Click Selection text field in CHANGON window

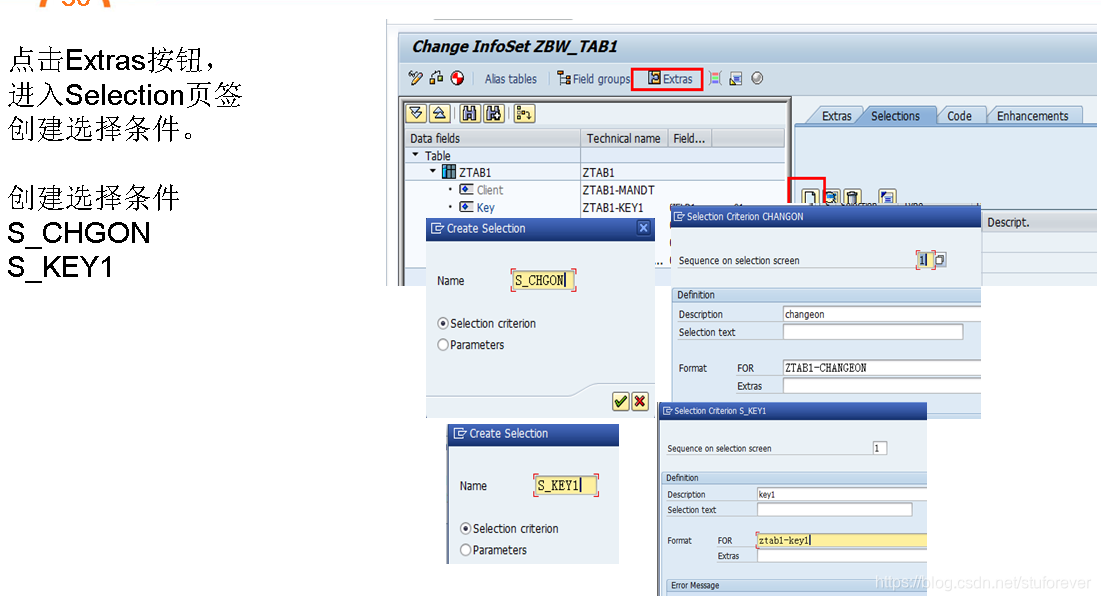tap(873, 331)
